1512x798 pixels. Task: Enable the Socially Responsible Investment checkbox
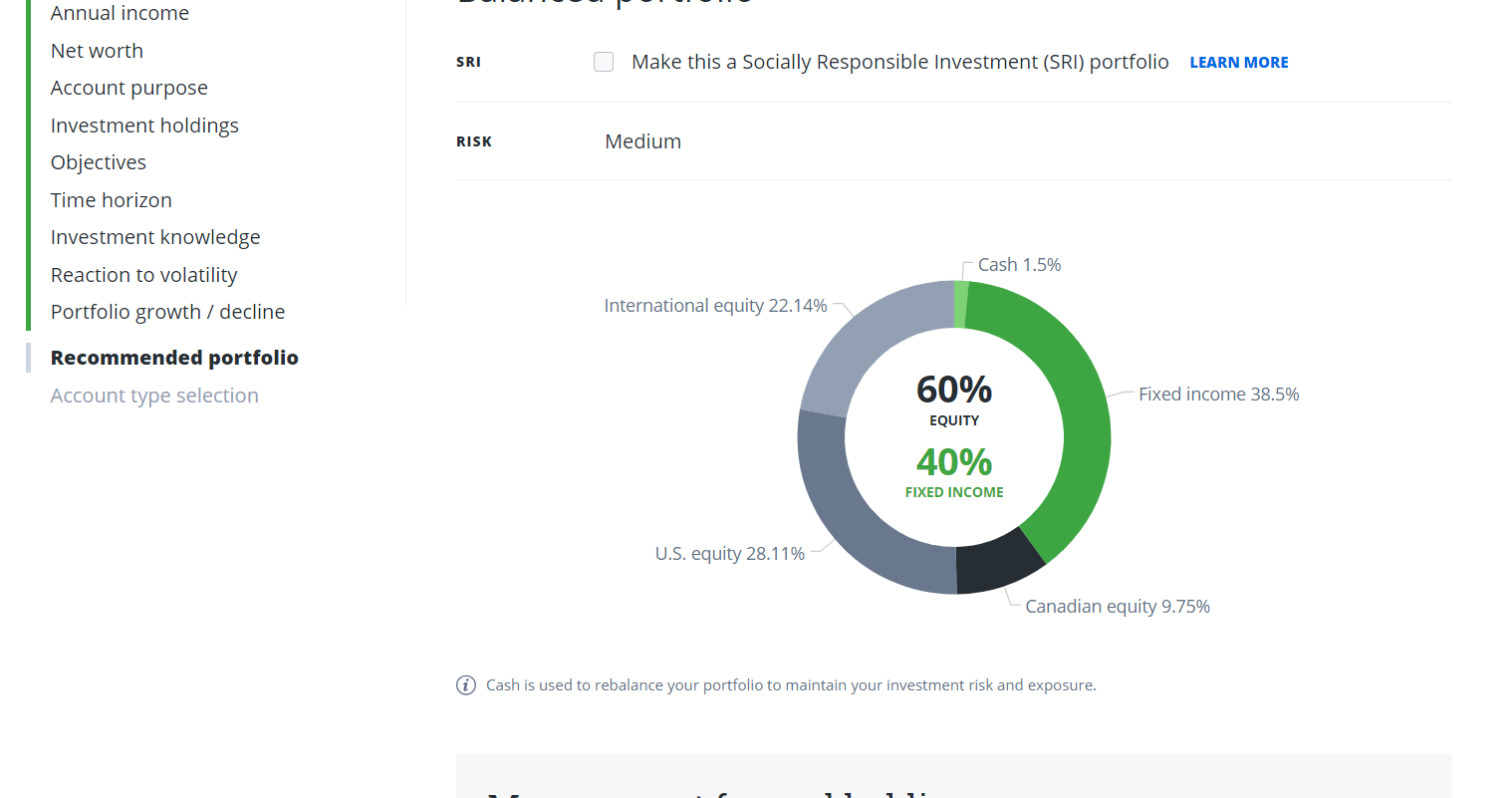[x=604, y=62]
